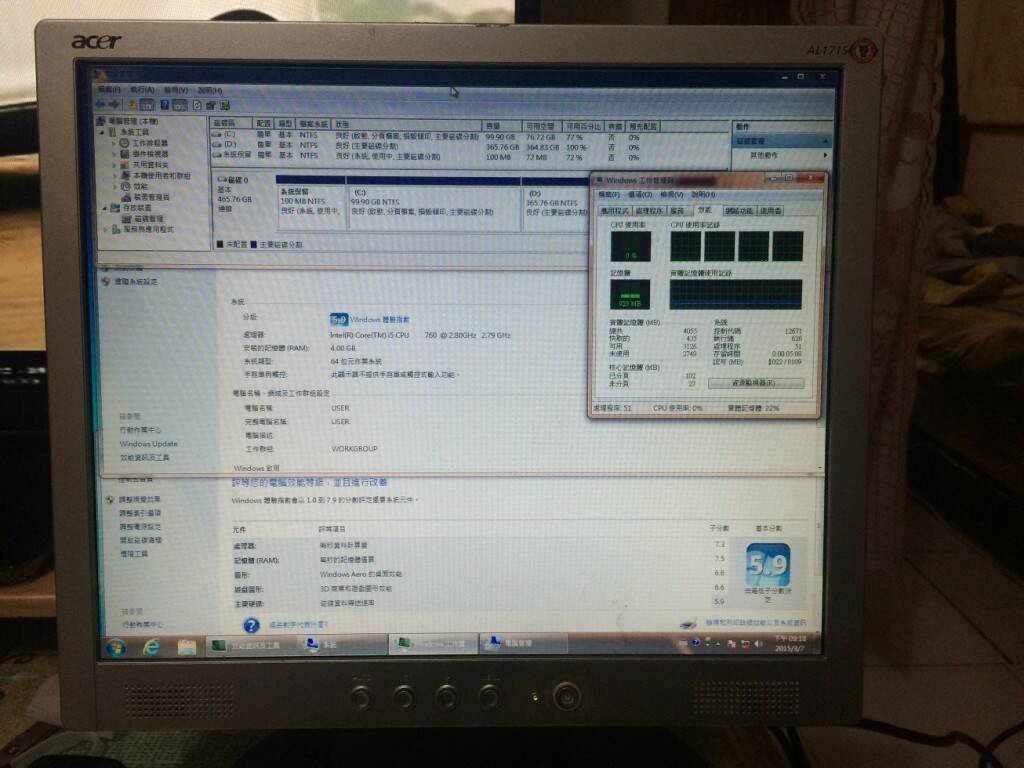
Task: Select the 本機使用者和群組 tree node
Action: coord(155,176)
